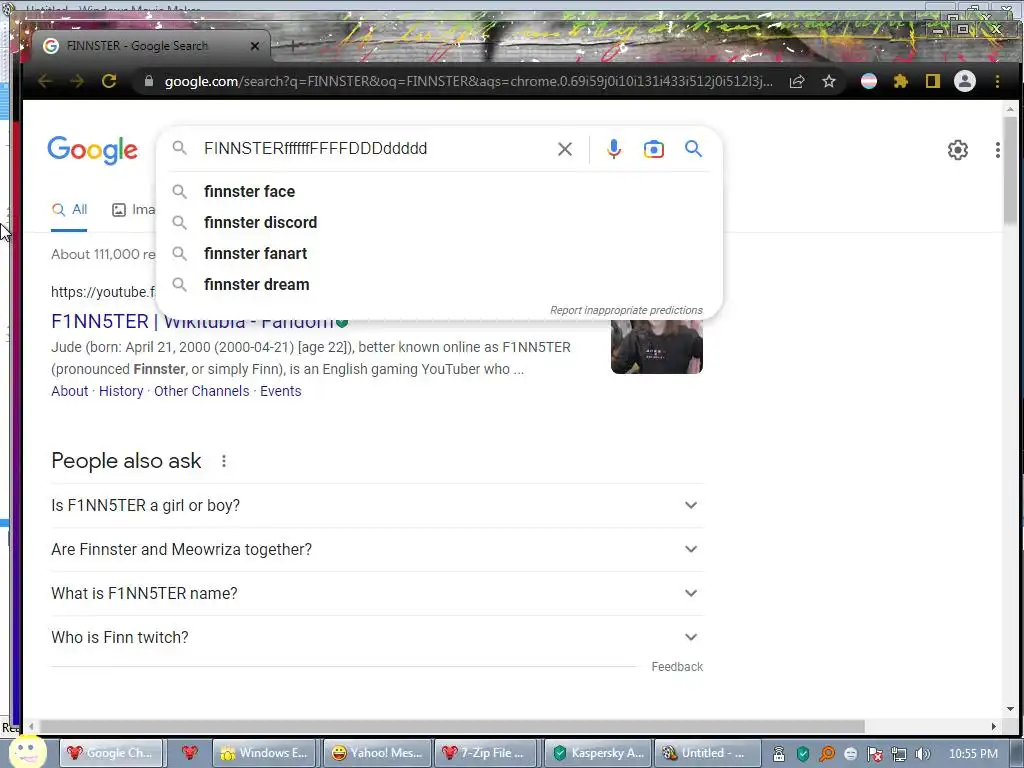The image size is (1024, 768).
Task: Click the Feedback link
Action: pyautogui.click(x=677, y=667)
